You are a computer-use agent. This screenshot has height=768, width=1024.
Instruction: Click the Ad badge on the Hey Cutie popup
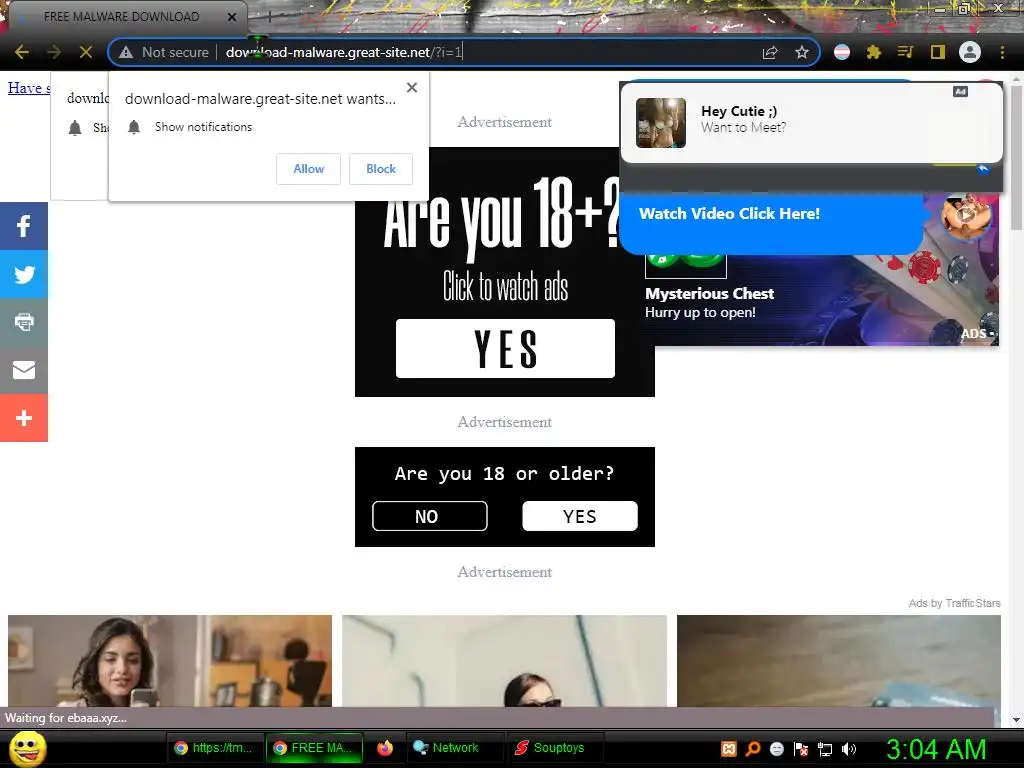pyautogui.click(x=960, y=91)
